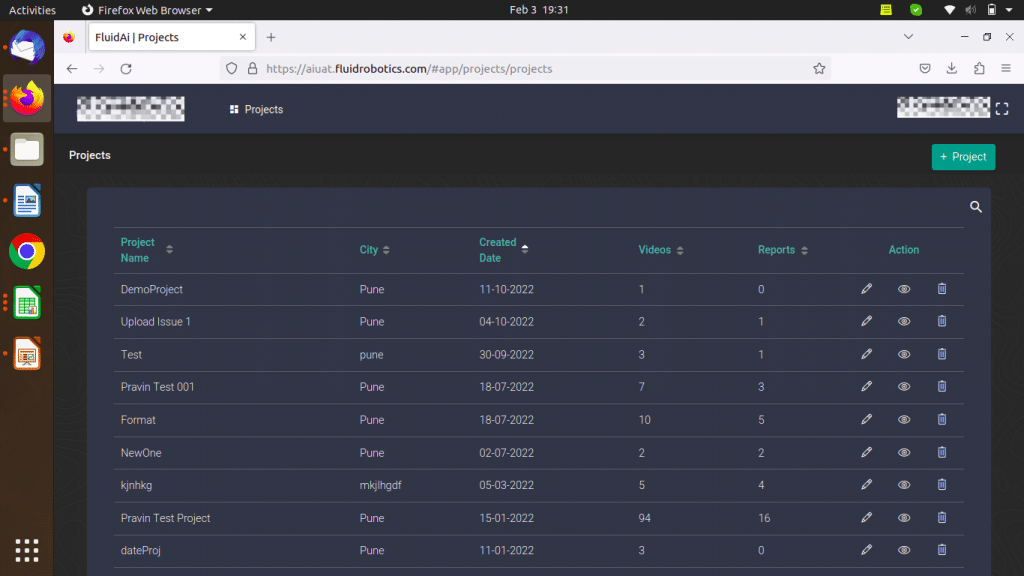Bookmark this page with star icon
The width and height of the screenshot is (1024, 576).
click(819, 69)
